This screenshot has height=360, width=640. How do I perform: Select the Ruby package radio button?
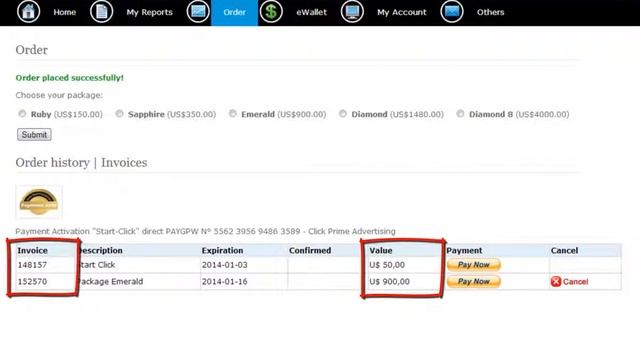tap(22, 113)
